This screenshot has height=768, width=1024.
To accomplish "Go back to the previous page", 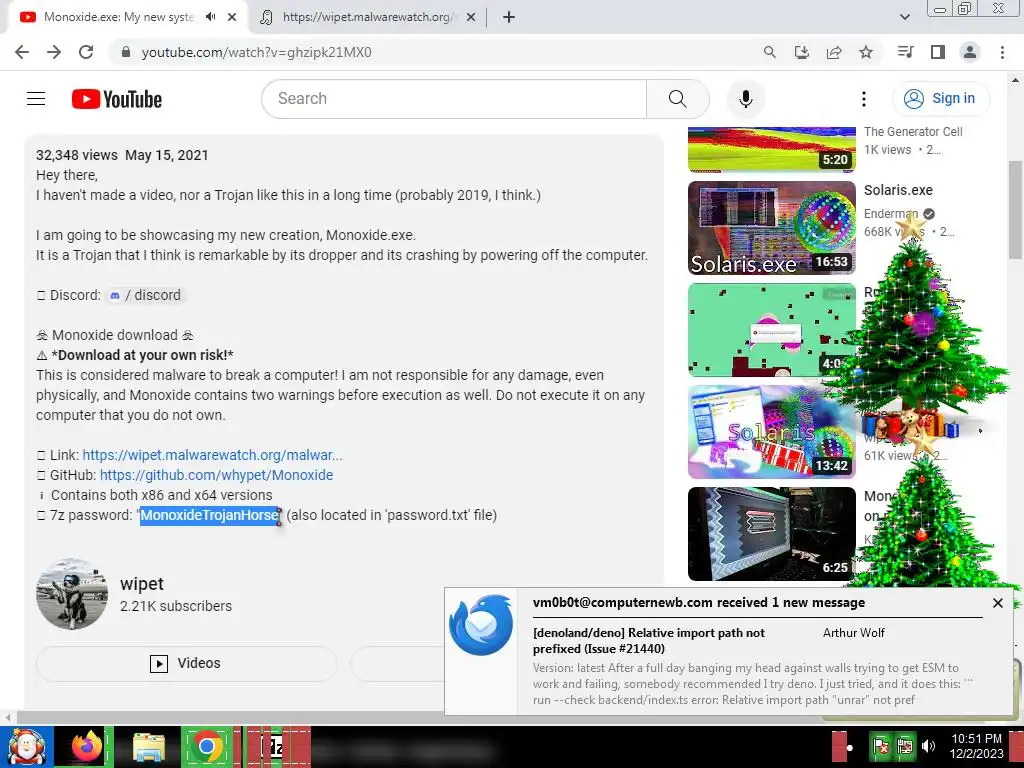I will (22, 52).
